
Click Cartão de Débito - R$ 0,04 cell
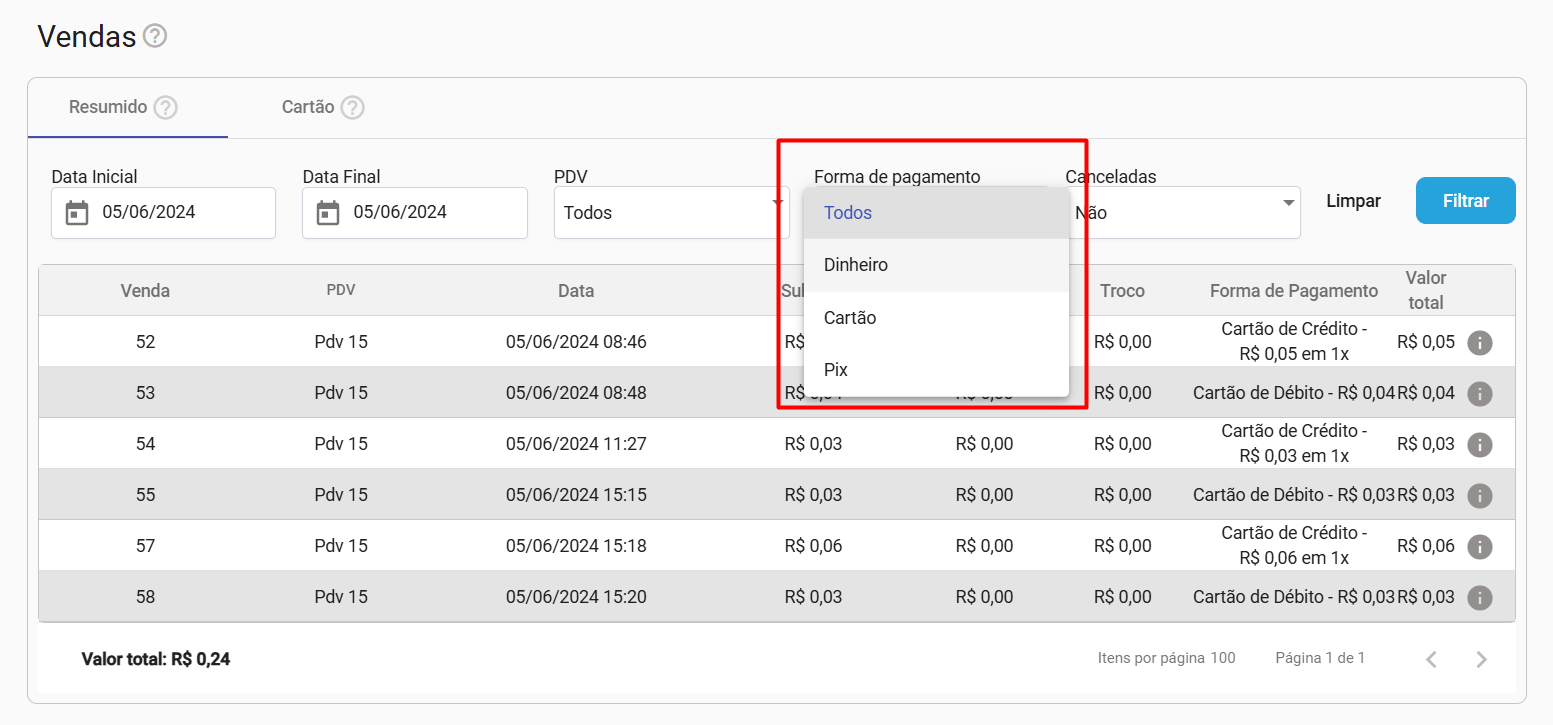[x=1294, y=393]
